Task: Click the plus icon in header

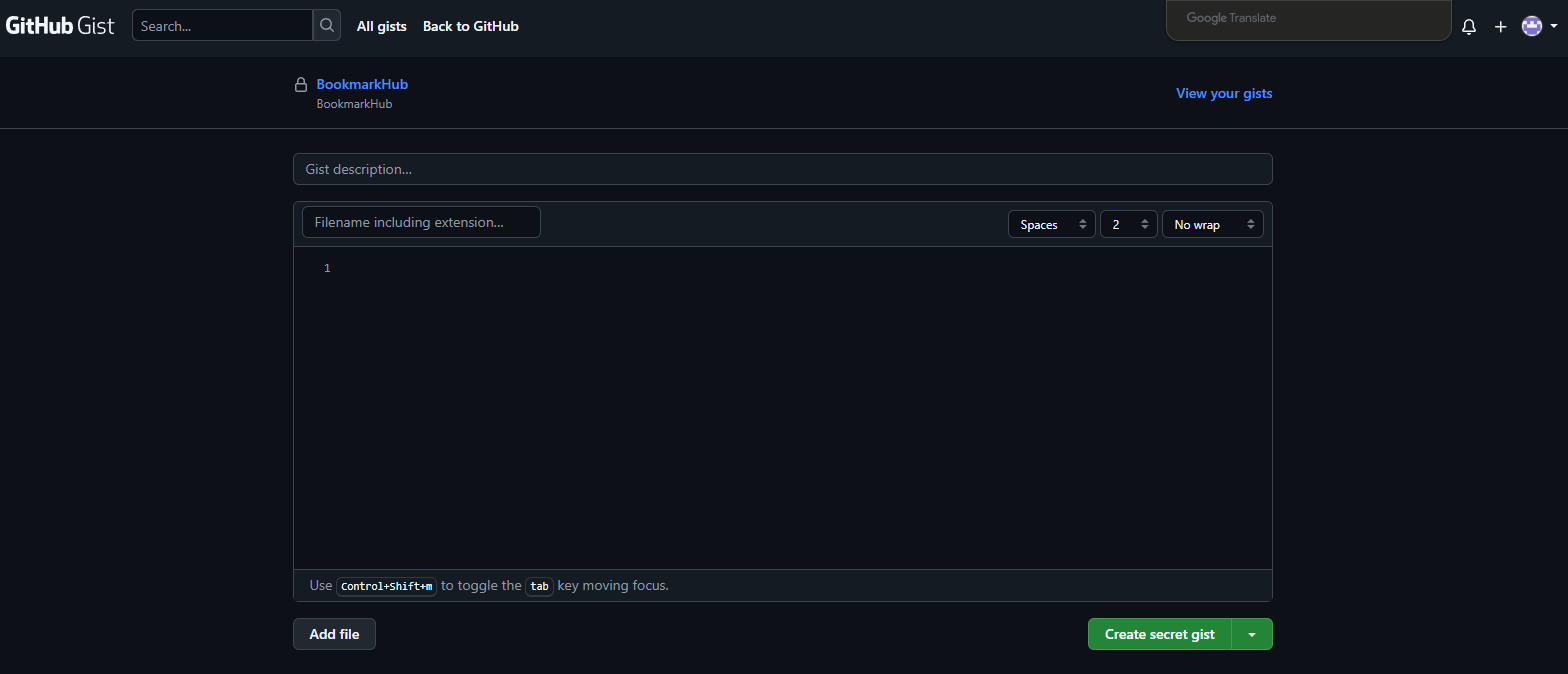Action: (x=1500, y=27)
